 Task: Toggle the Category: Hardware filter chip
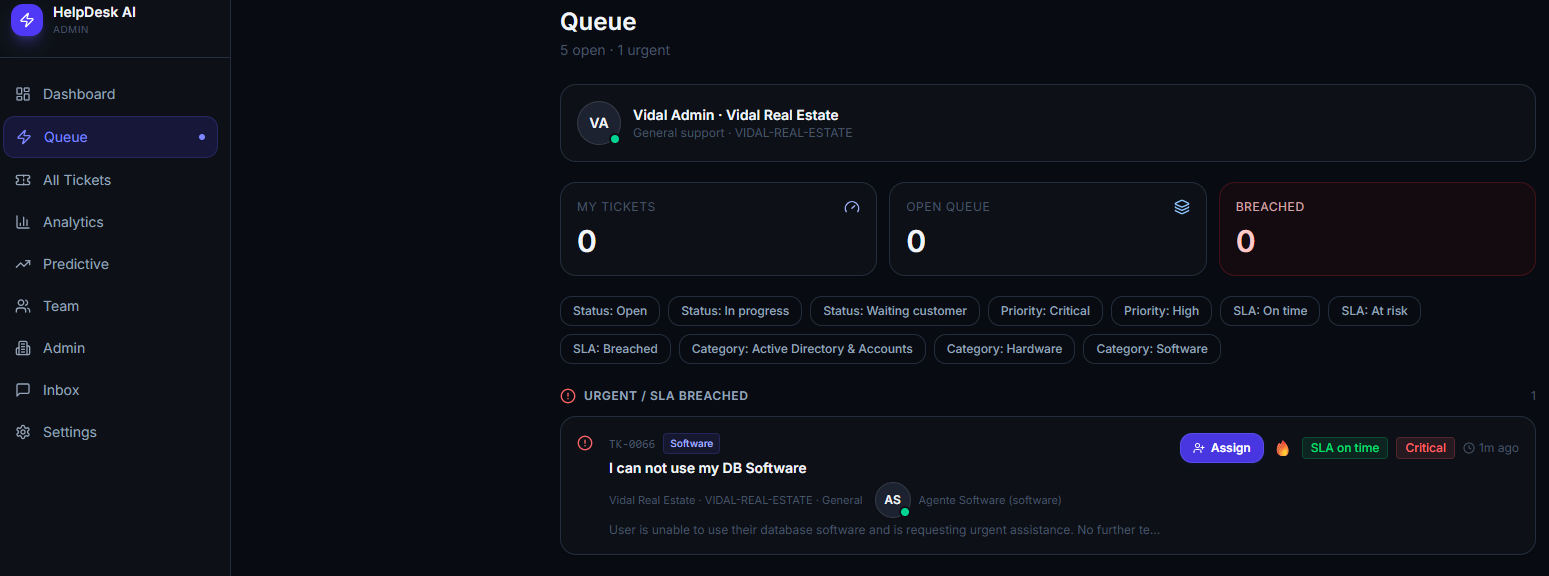pos(1004,349)
